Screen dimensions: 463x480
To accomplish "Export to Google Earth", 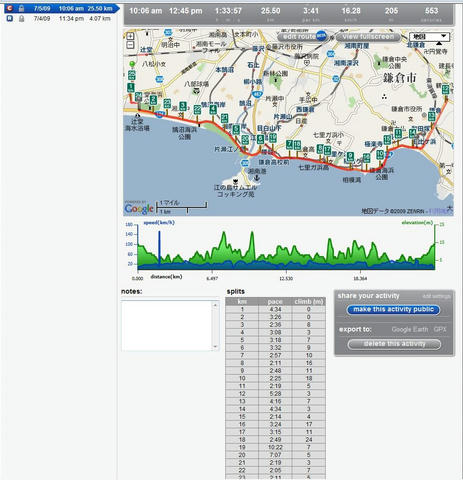I will tap(410, 329).
